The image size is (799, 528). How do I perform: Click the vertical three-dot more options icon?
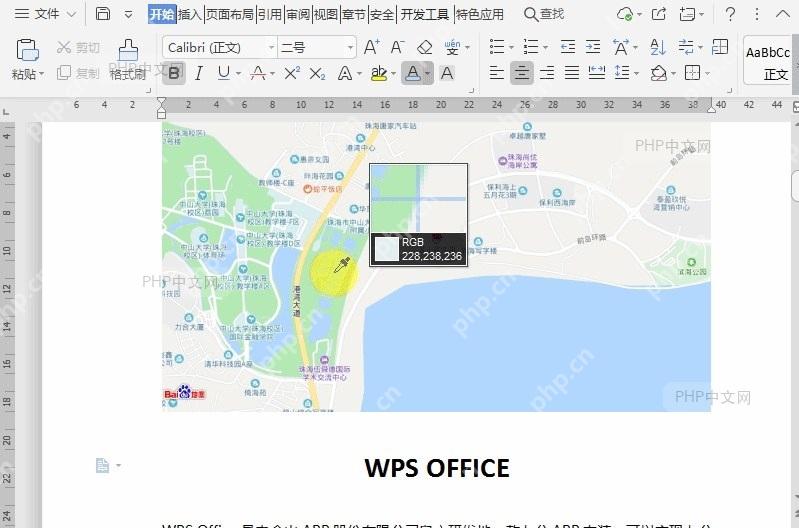[757, 14]
